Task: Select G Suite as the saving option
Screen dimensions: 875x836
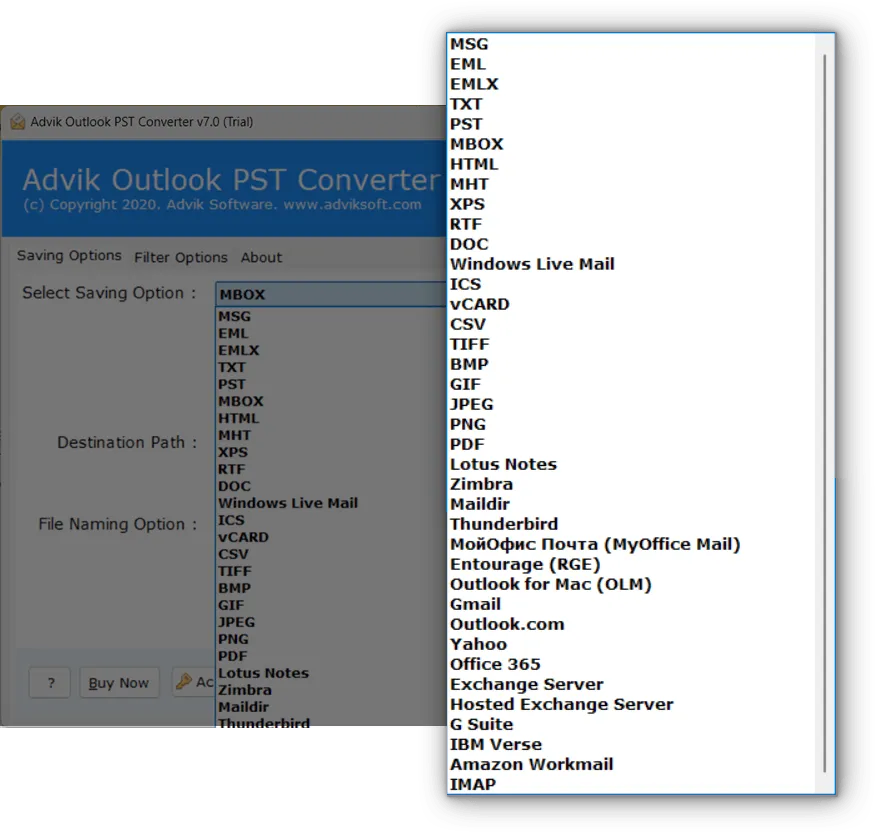Action: (481, 724)
